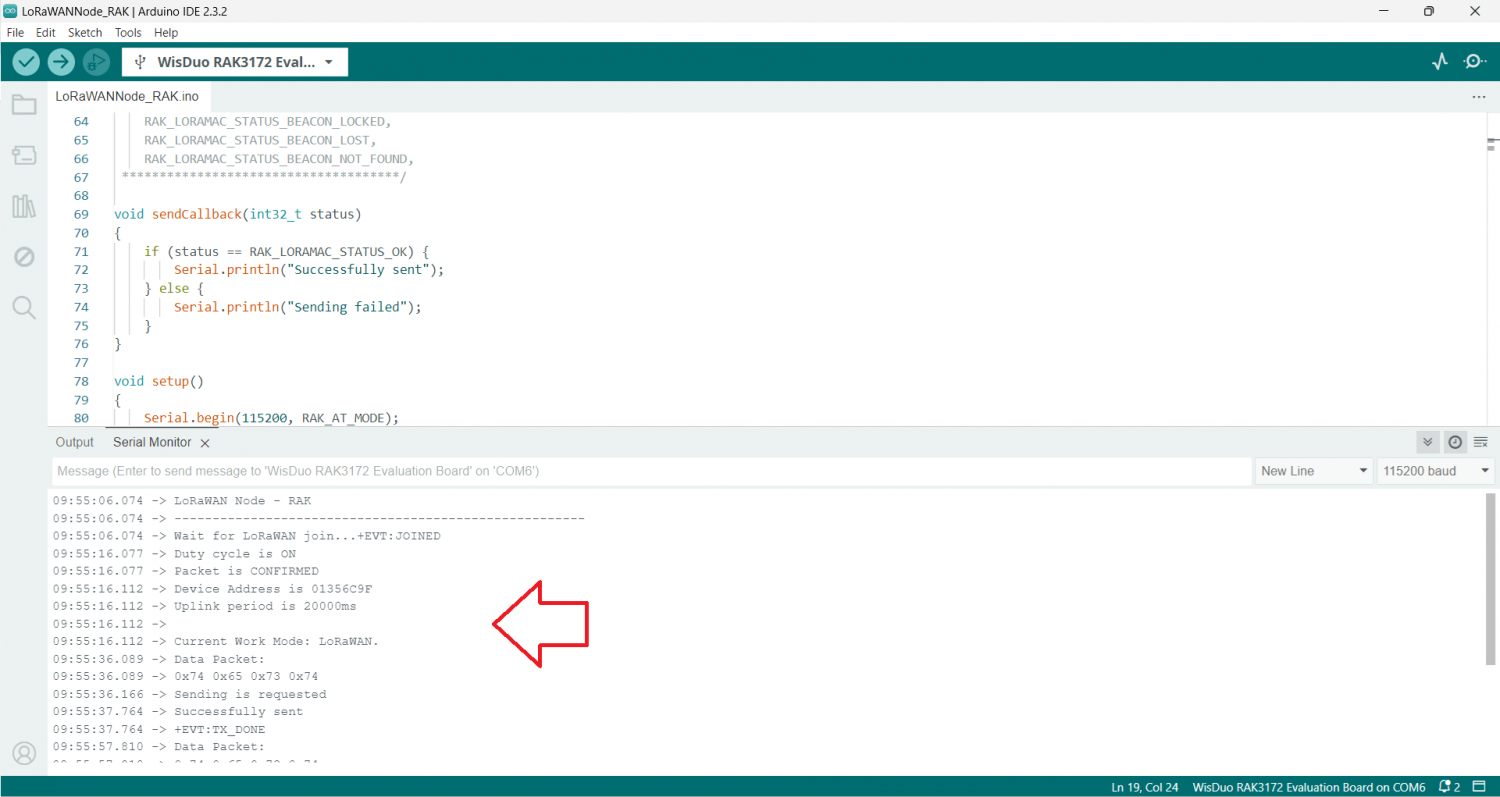Viewport: 1500px width, 797px height.
Task: Open the Sketch menu
Action: pyautogui.click(x=85, y=33)
